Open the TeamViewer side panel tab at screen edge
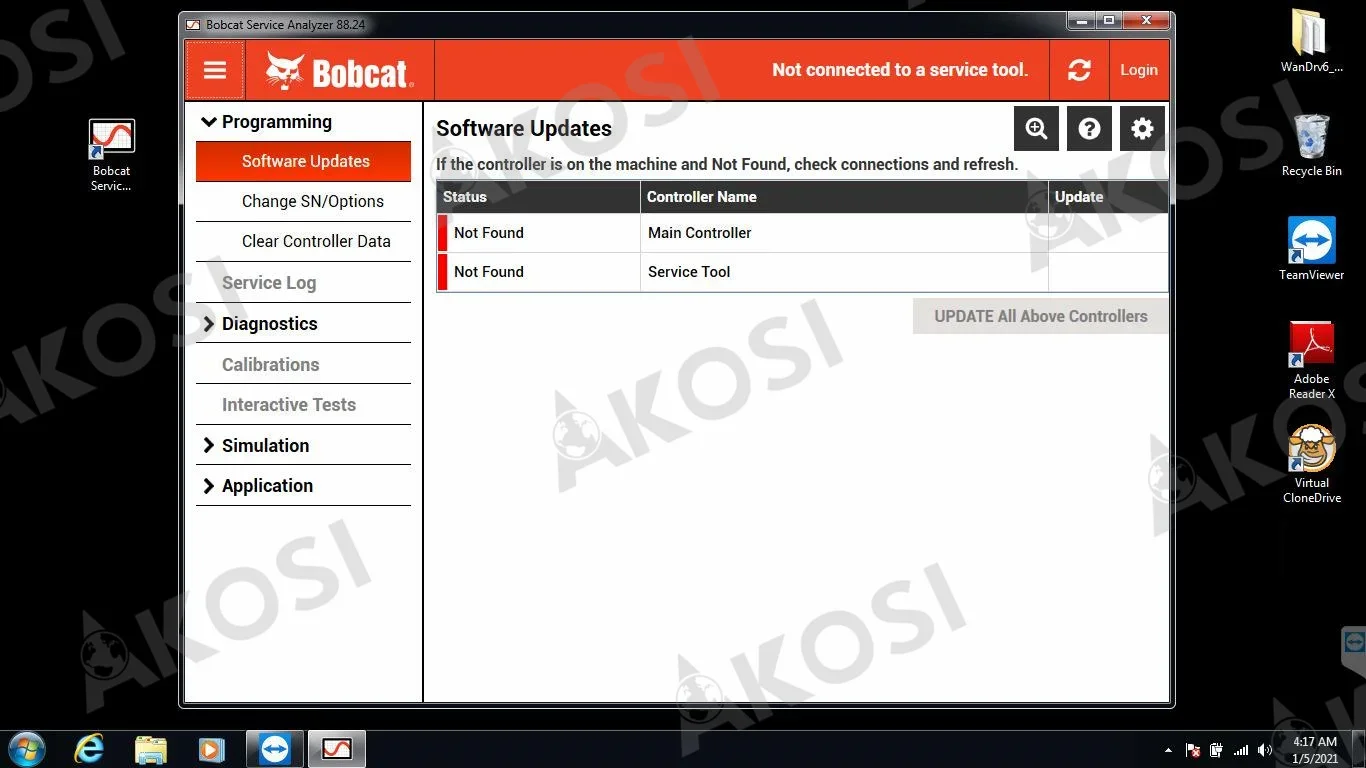The height and width of the screenshot is (768, 1366). [x=1354, y=641]
